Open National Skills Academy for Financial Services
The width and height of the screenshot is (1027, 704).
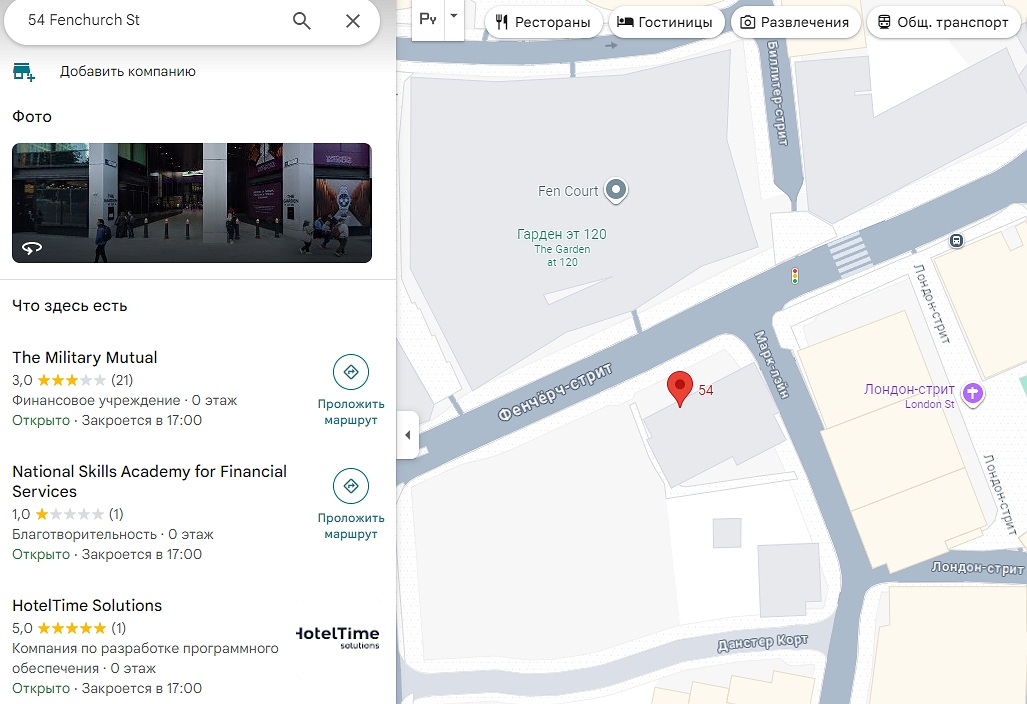(x=149, y=481)
